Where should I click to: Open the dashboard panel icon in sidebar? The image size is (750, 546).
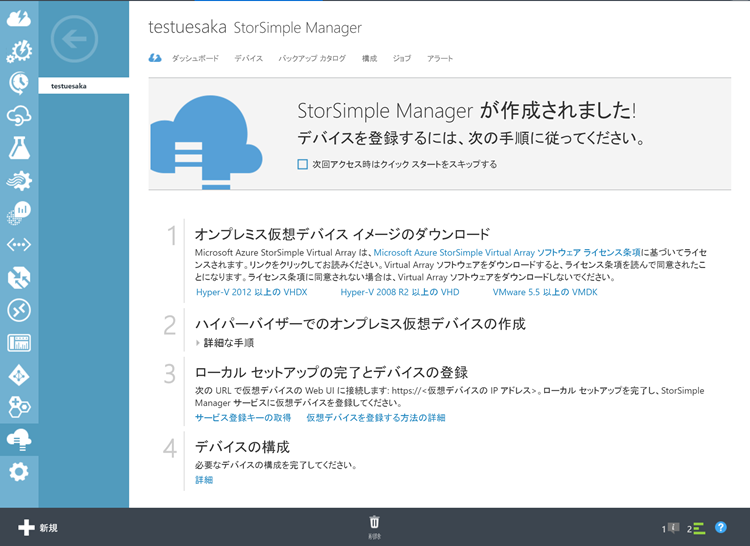[19, 343]
